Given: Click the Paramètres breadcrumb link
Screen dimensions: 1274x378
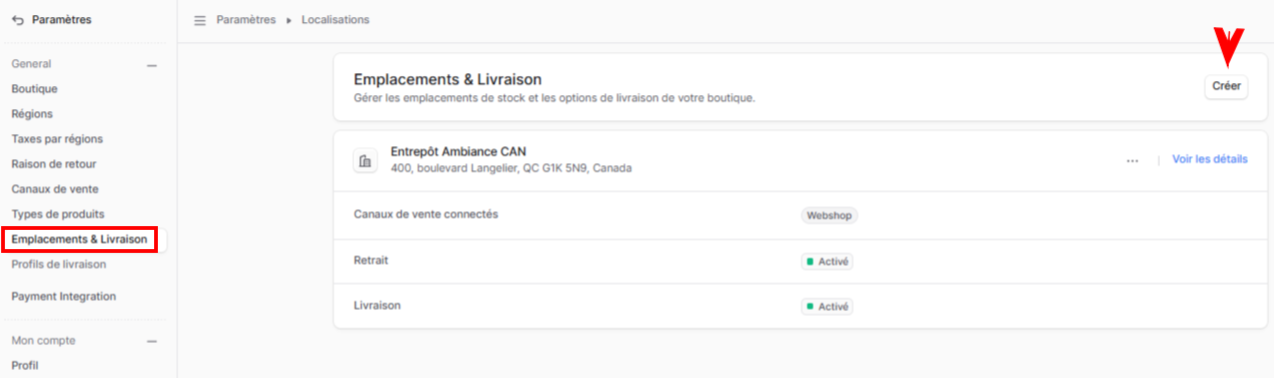Looking at the screenshot, I should pyautogui.click(x=246, y=20).
